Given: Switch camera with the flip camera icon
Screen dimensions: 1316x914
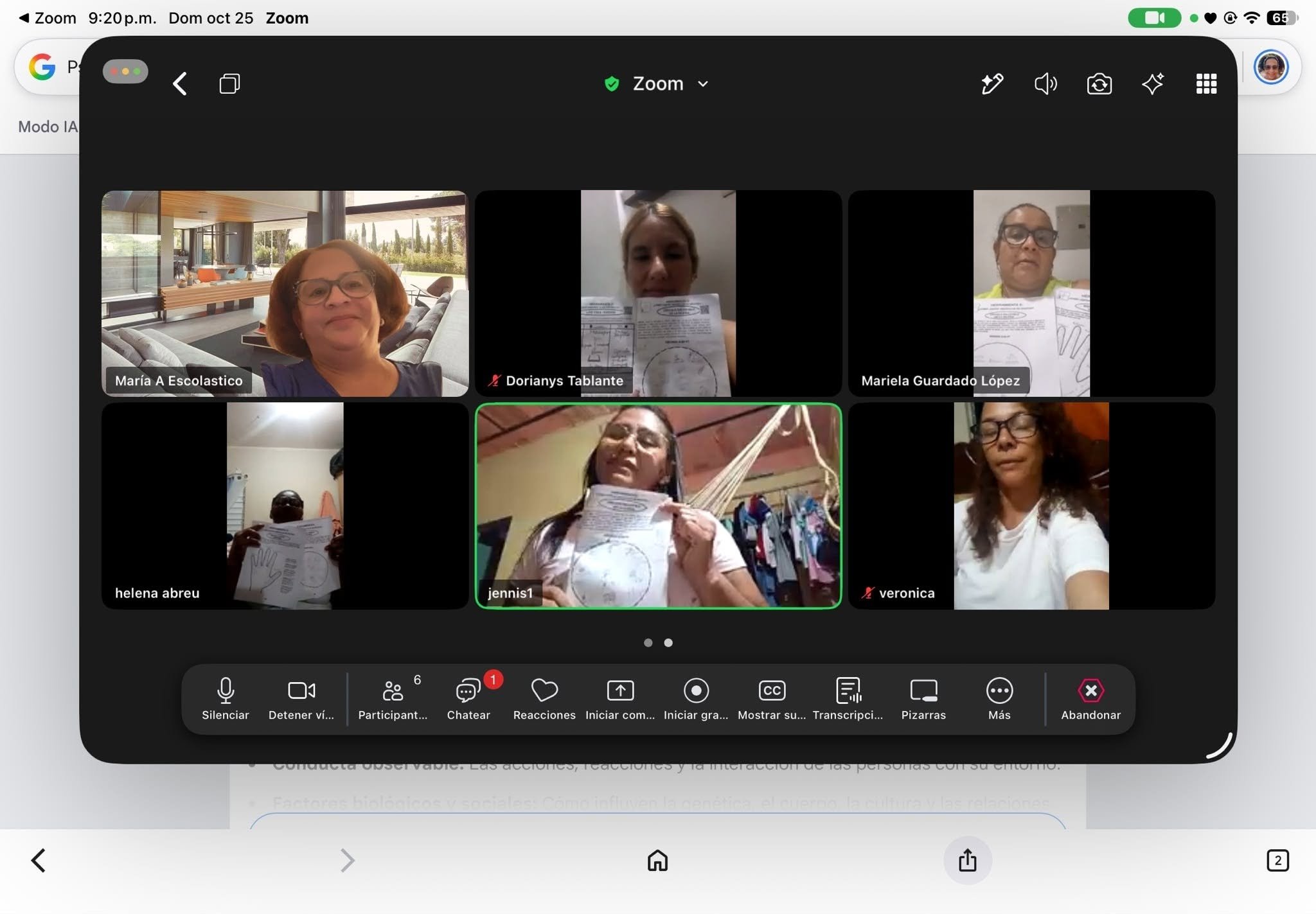Looking at the screenshot, I should (1099, 83).
